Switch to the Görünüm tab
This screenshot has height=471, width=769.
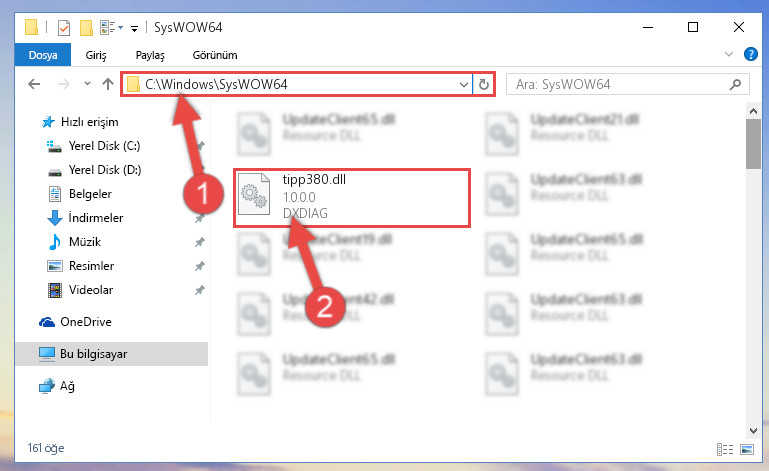(215, 55)
